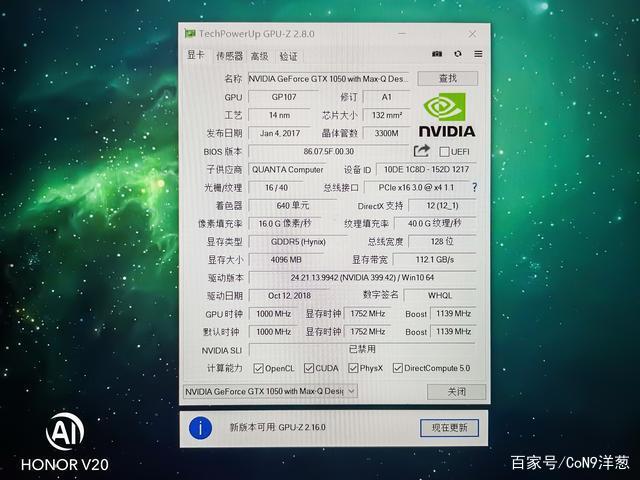Click the Oct 12, 2018 driver date
The width and height of the screenshot is (640, 480).
click(x=289, y=296)
